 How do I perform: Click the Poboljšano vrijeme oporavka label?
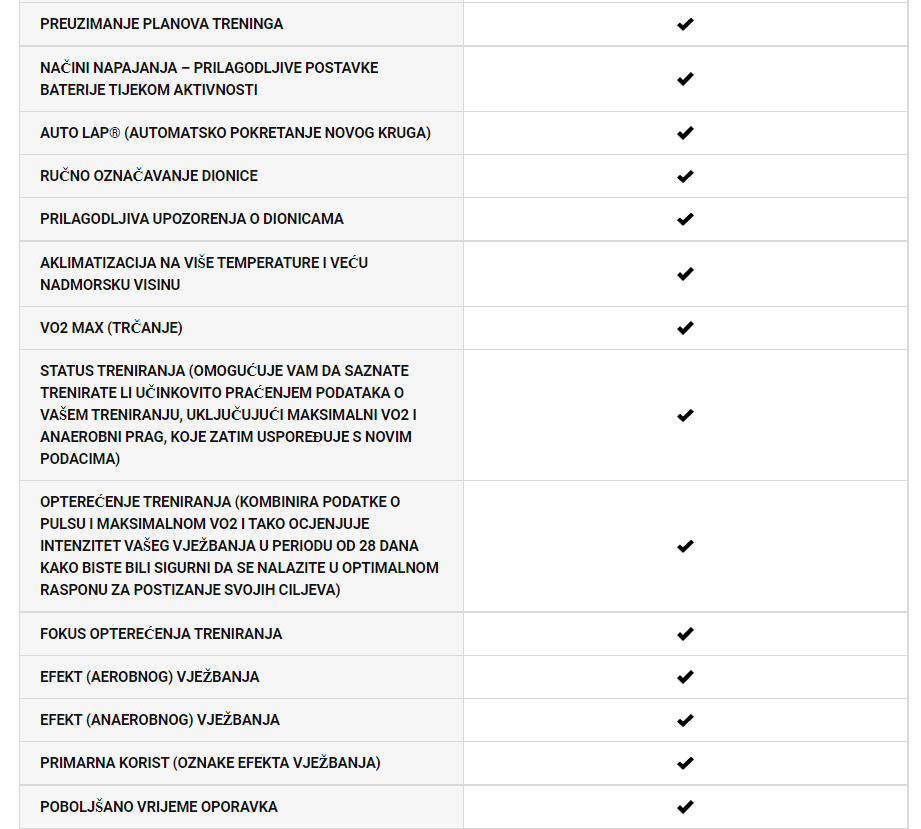tap(159, 807)
